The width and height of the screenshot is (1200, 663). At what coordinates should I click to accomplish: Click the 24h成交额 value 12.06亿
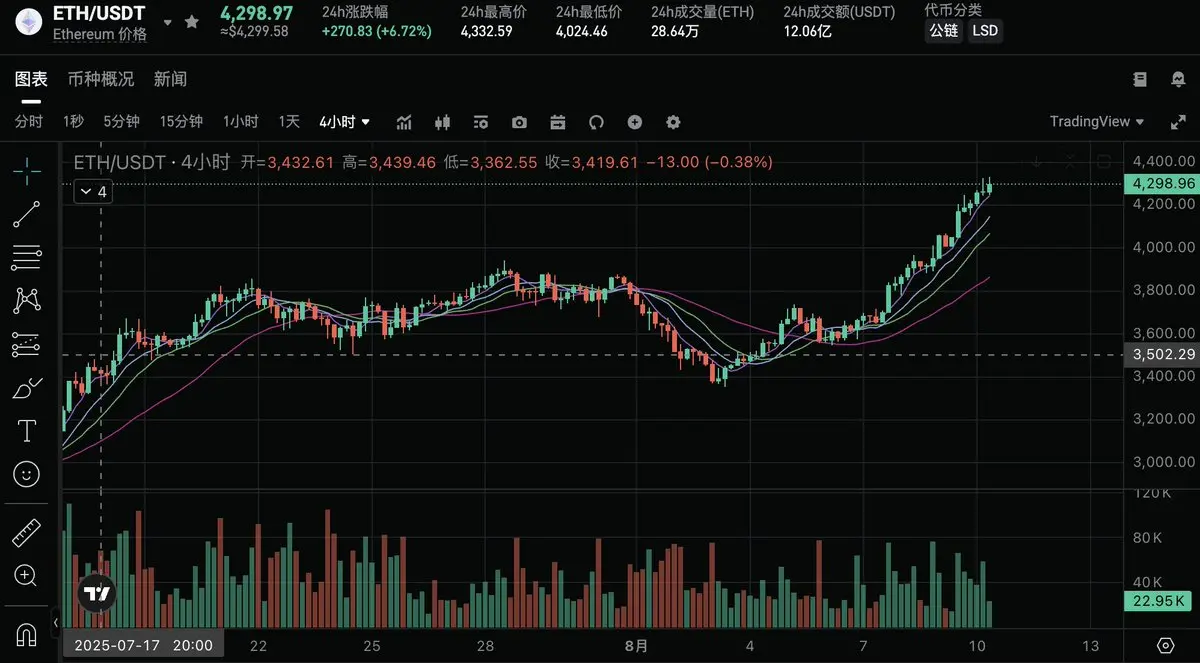pyautogui.click(x=809, y=31)
